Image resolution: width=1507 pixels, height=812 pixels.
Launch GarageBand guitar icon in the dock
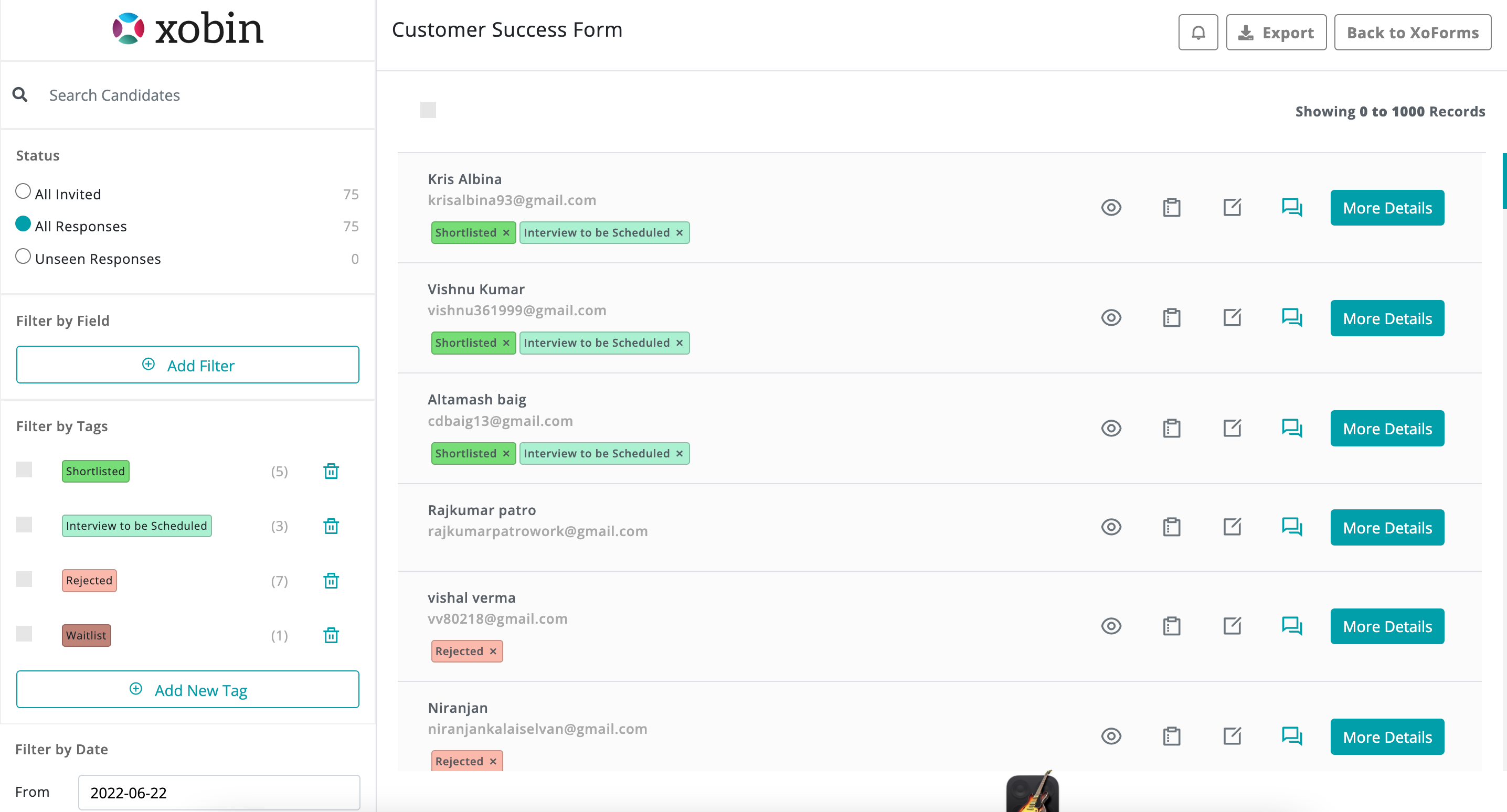pyautogui.click(x=1032, y=793)
